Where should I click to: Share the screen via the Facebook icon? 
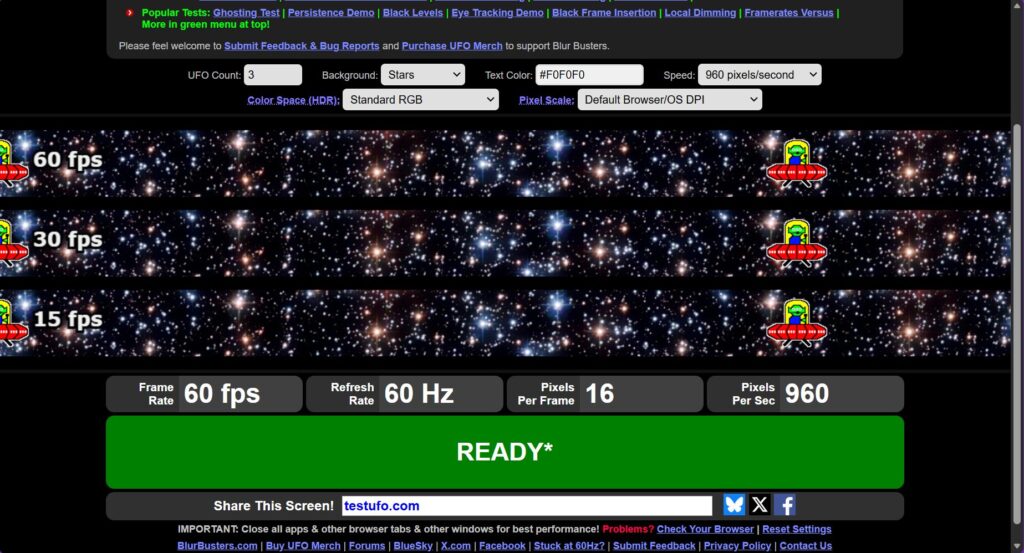(x=784, y=505)
